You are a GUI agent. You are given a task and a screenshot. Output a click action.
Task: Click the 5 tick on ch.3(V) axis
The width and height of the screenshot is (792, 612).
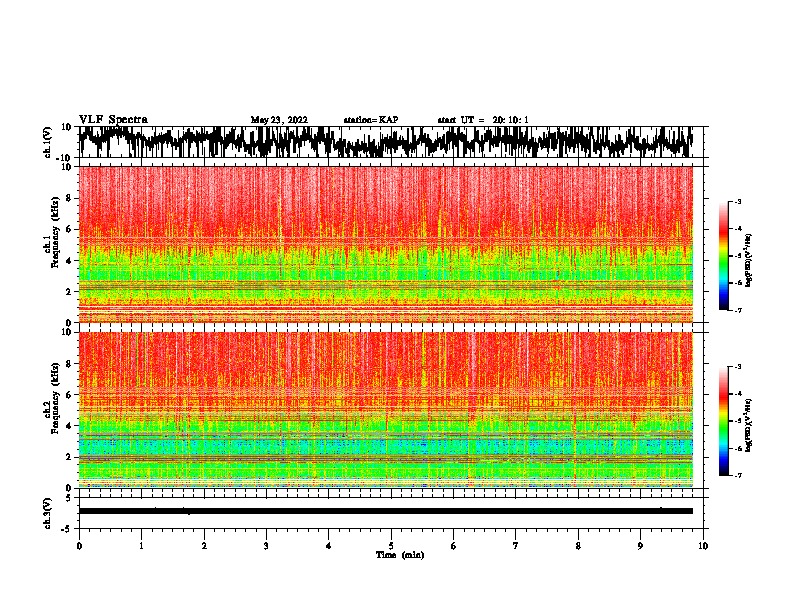69,498
